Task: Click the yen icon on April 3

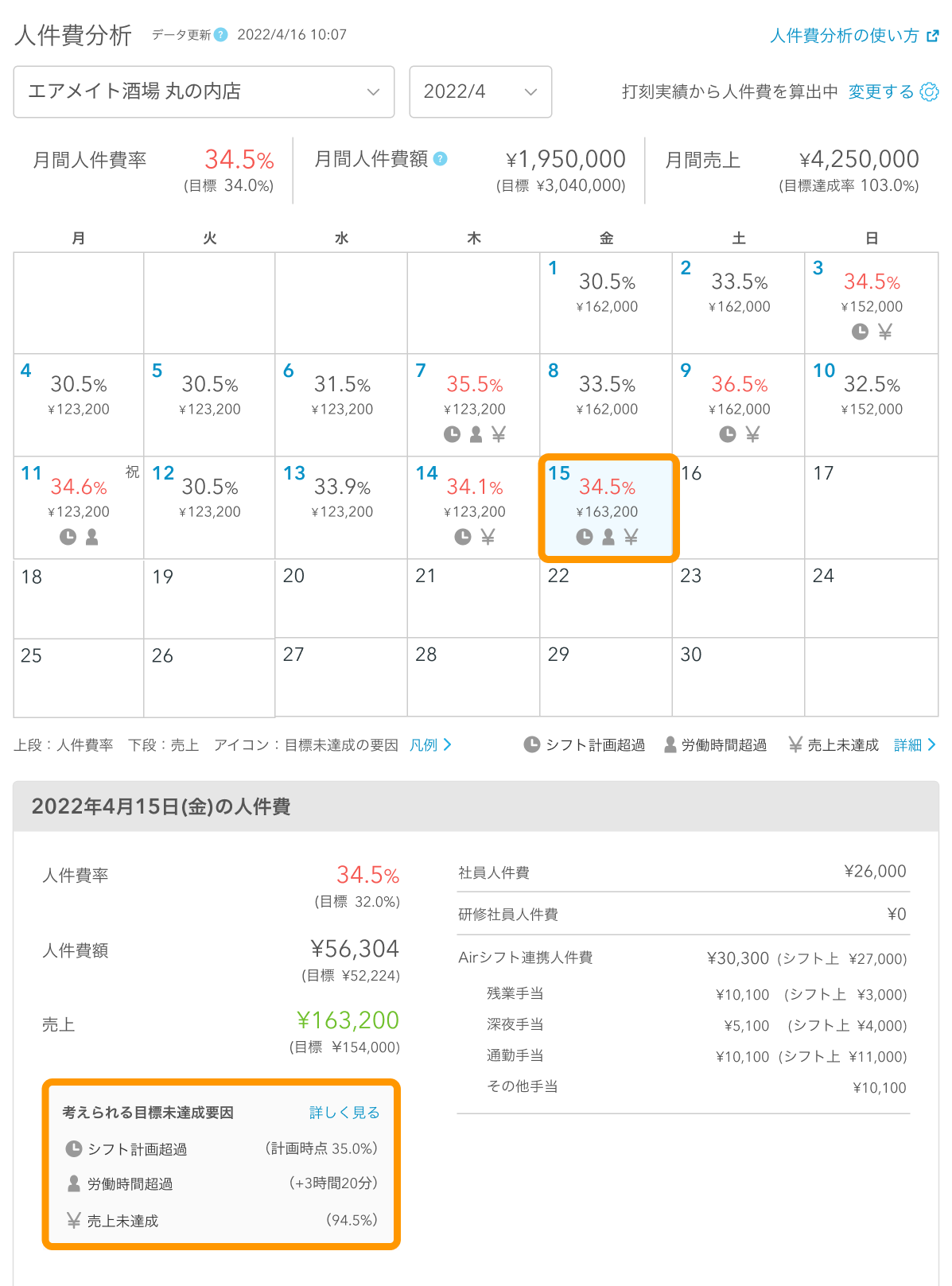Action: (884, 332)
